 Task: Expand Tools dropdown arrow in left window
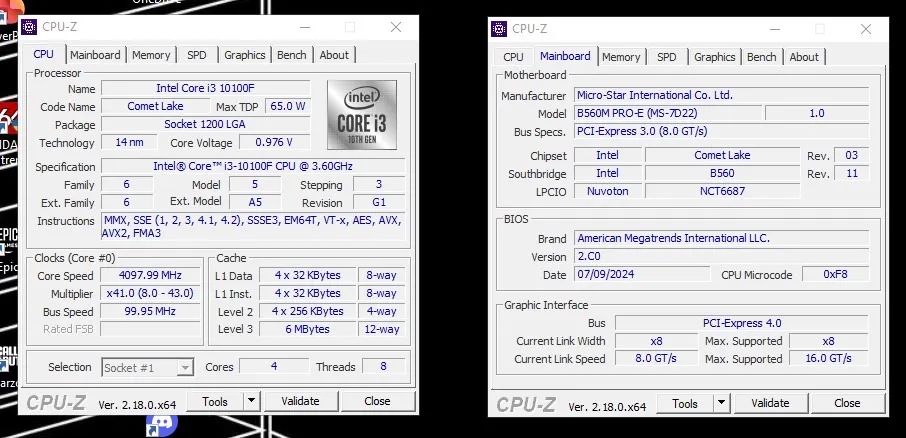251,401
